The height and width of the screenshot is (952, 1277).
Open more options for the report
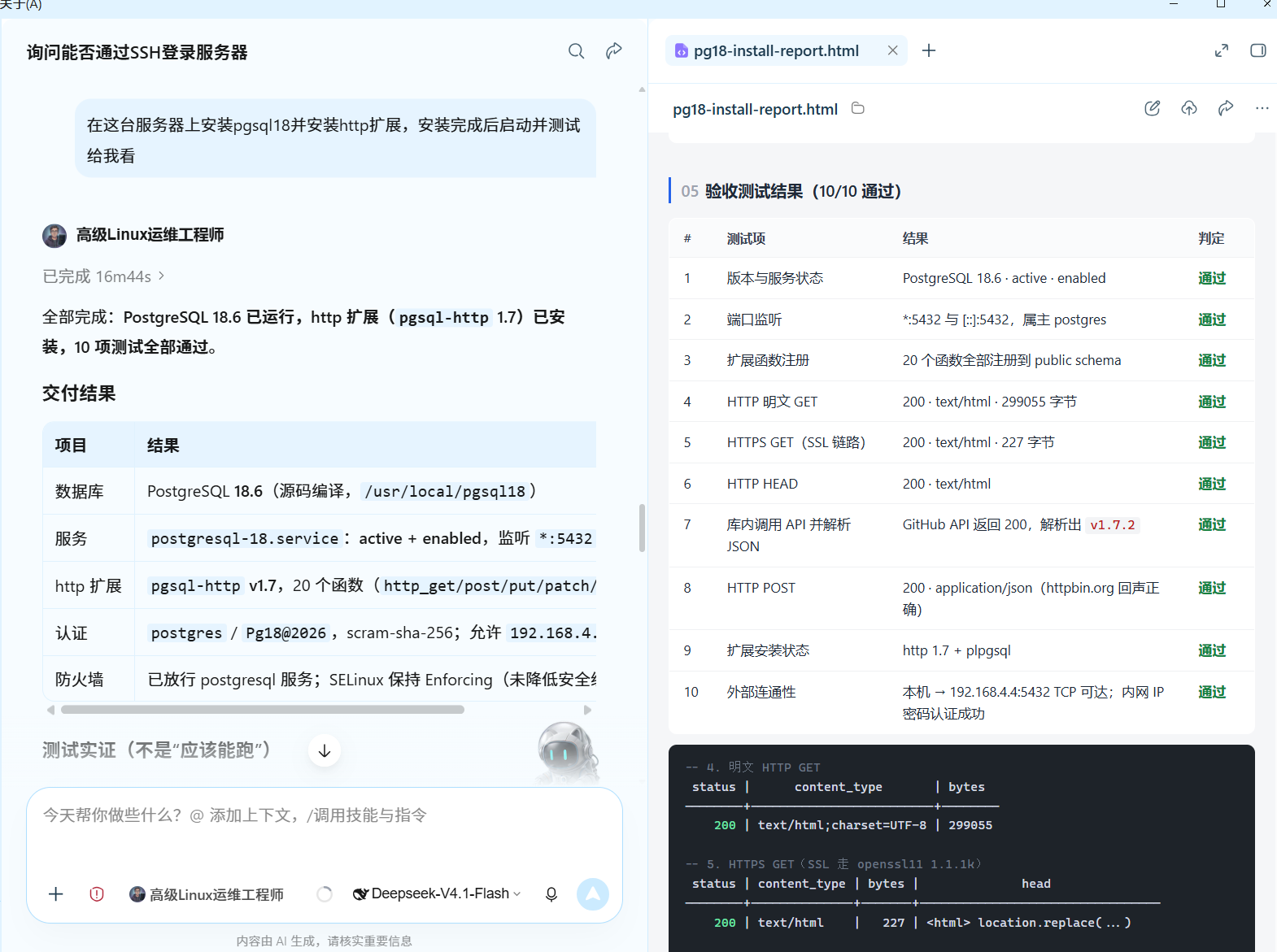click(x=1262, y=108)
